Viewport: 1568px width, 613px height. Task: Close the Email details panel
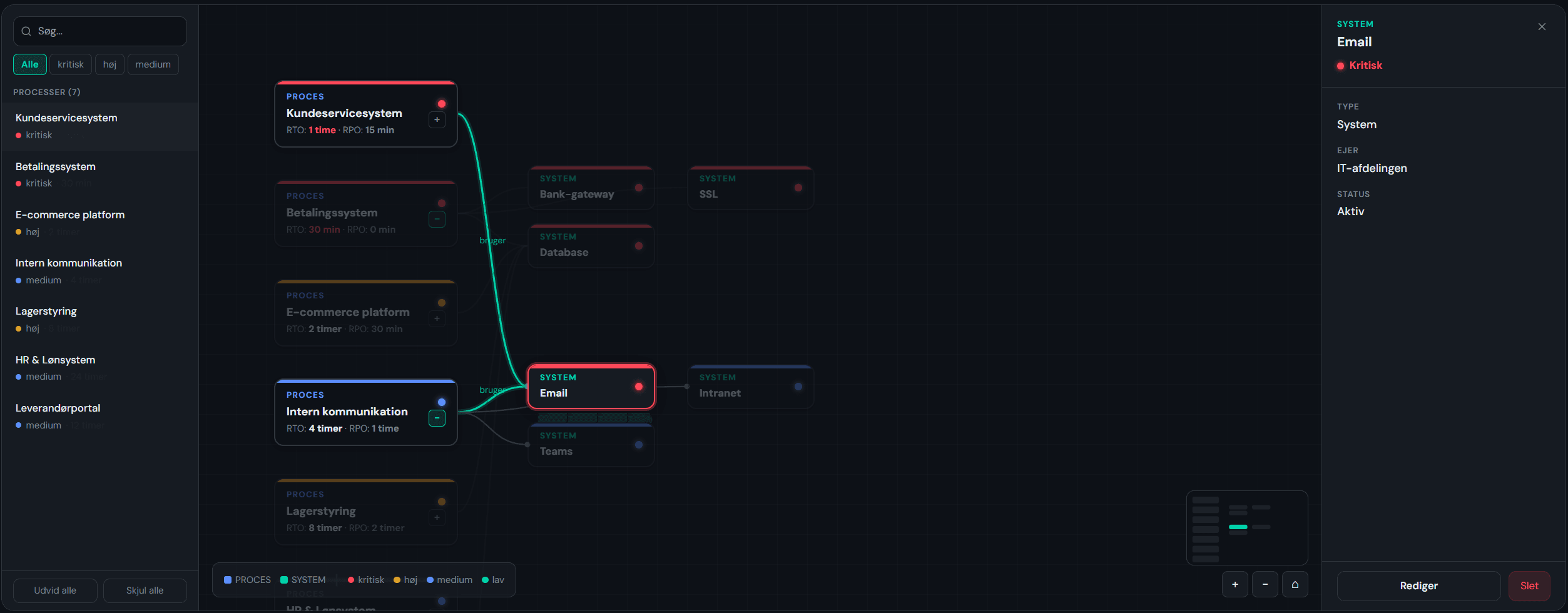pos(1541,27)
